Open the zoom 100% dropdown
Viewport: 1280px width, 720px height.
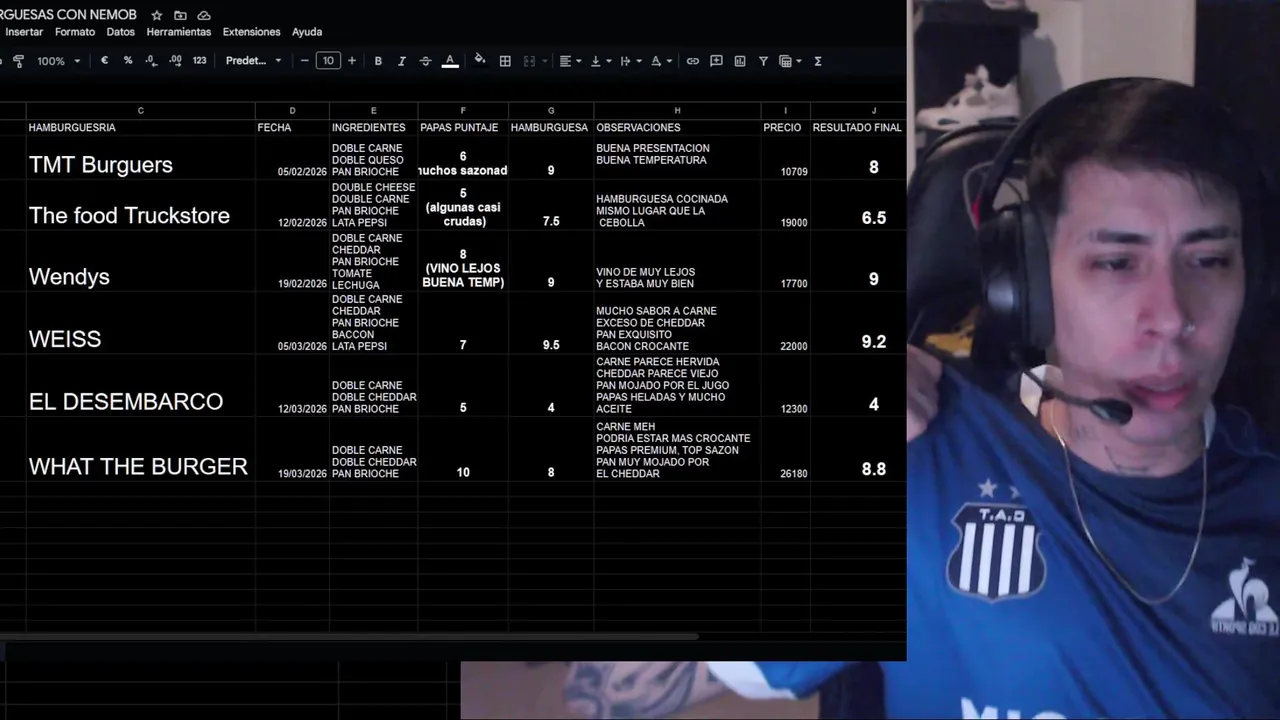pyautogui.click(x=59, y=61)
